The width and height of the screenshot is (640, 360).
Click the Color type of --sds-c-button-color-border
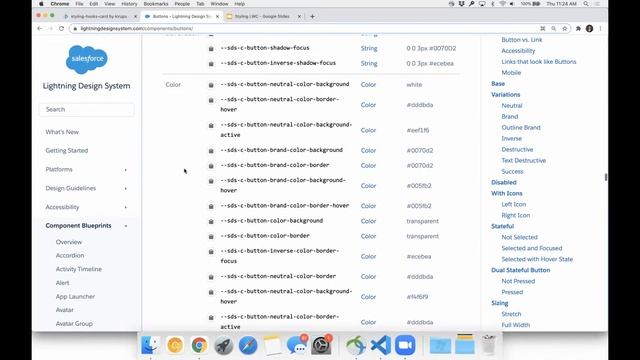tap(368, 236)
